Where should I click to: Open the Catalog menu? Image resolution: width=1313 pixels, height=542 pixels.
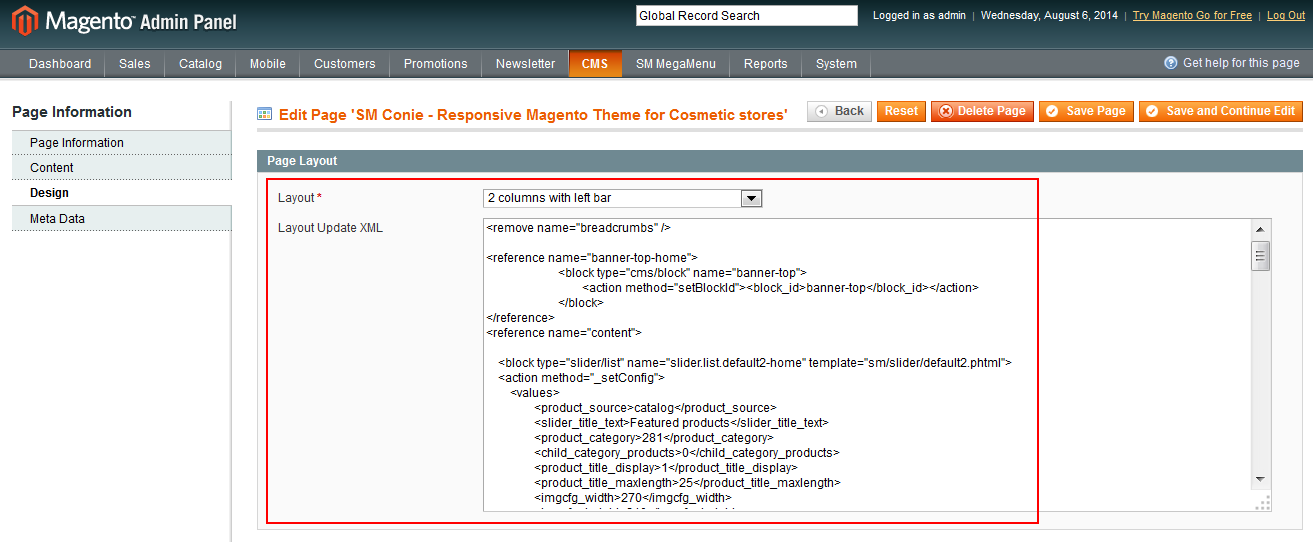tap(201, 64)
